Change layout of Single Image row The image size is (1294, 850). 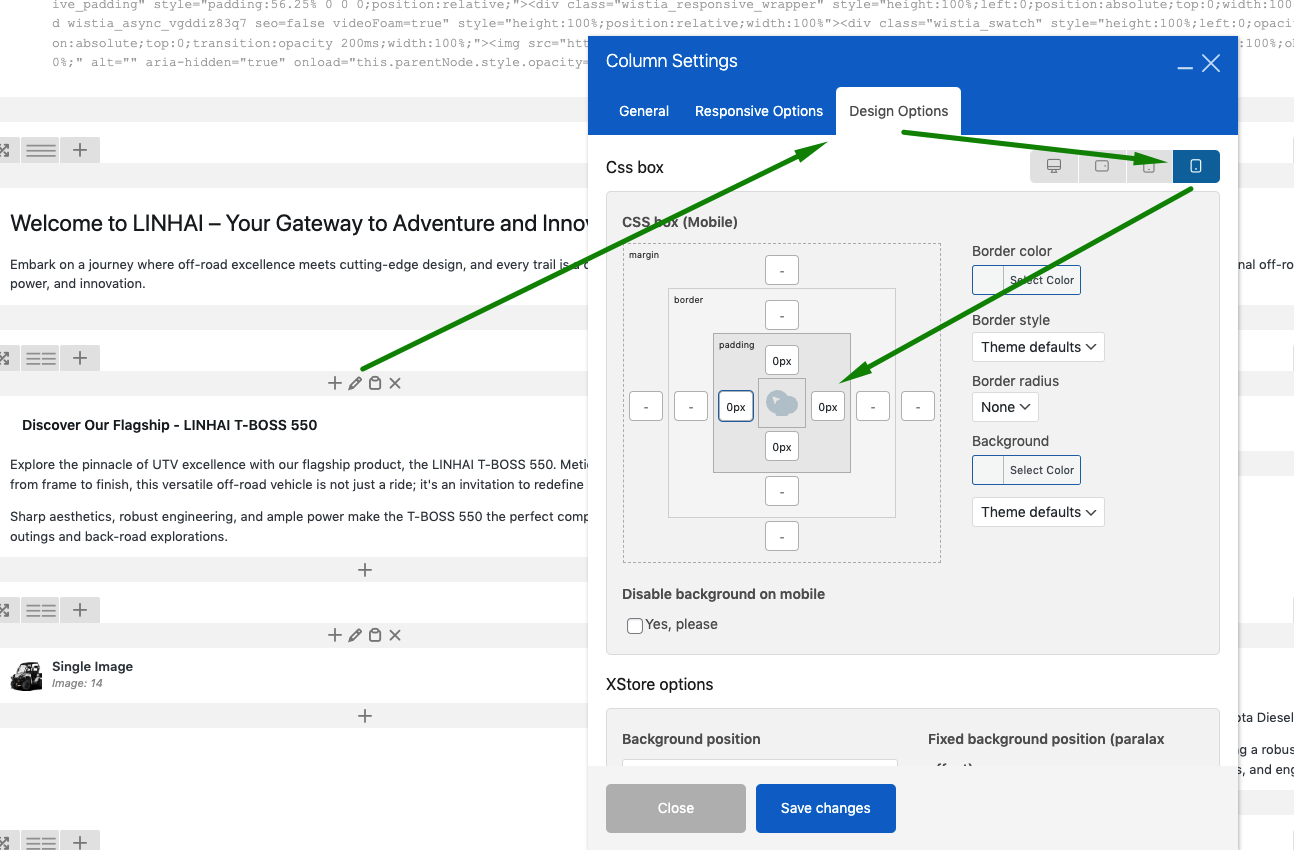[x=41, y=610]
